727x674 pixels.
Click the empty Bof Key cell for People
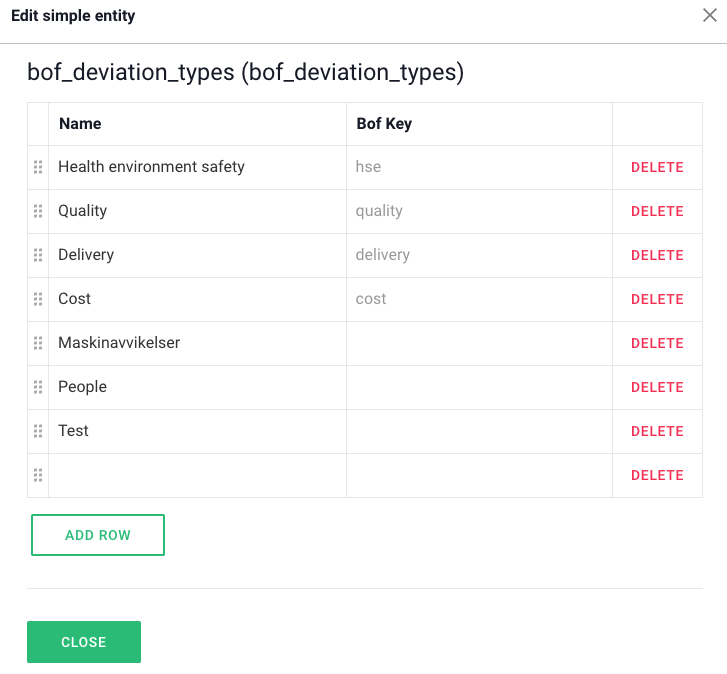[x=478, y=387]
